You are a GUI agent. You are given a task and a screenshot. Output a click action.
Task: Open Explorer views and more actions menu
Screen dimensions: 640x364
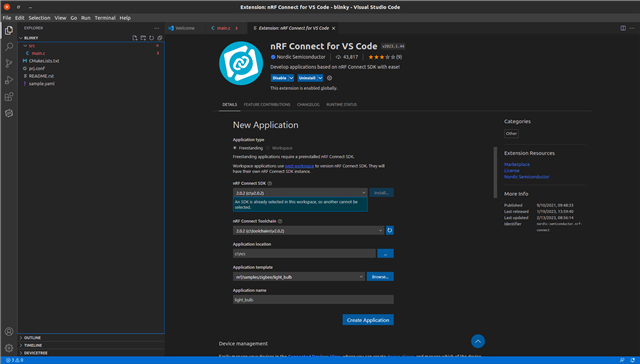tap(156, 28)
